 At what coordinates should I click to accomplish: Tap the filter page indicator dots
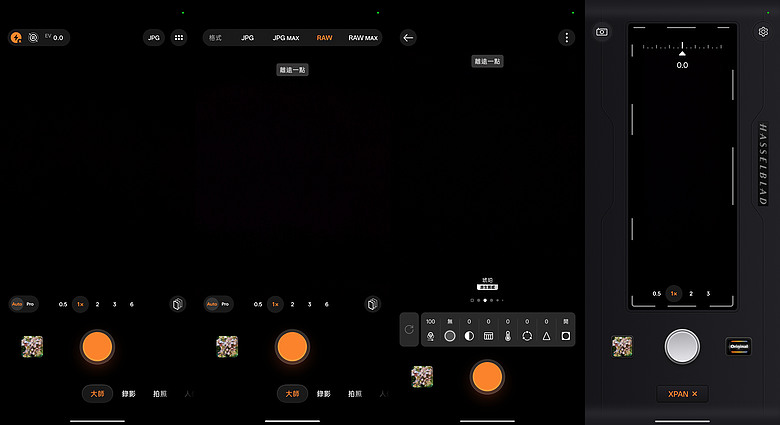coord(488,300)
